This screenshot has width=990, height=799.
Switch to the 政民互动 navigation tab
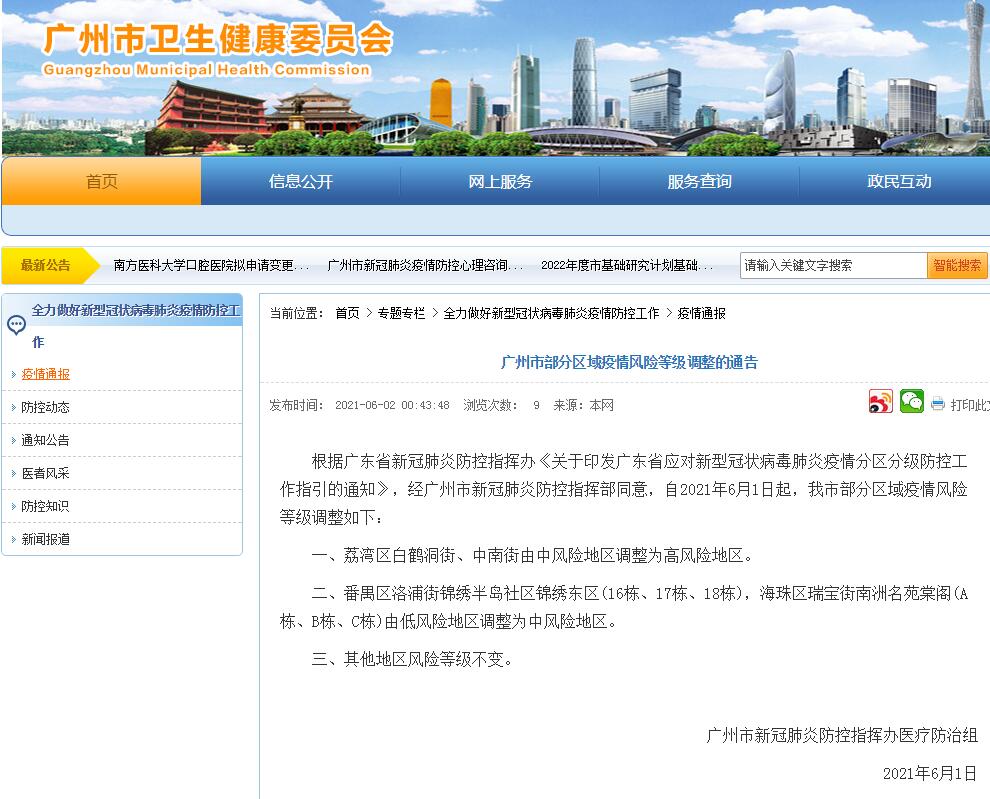coord(898,182)
